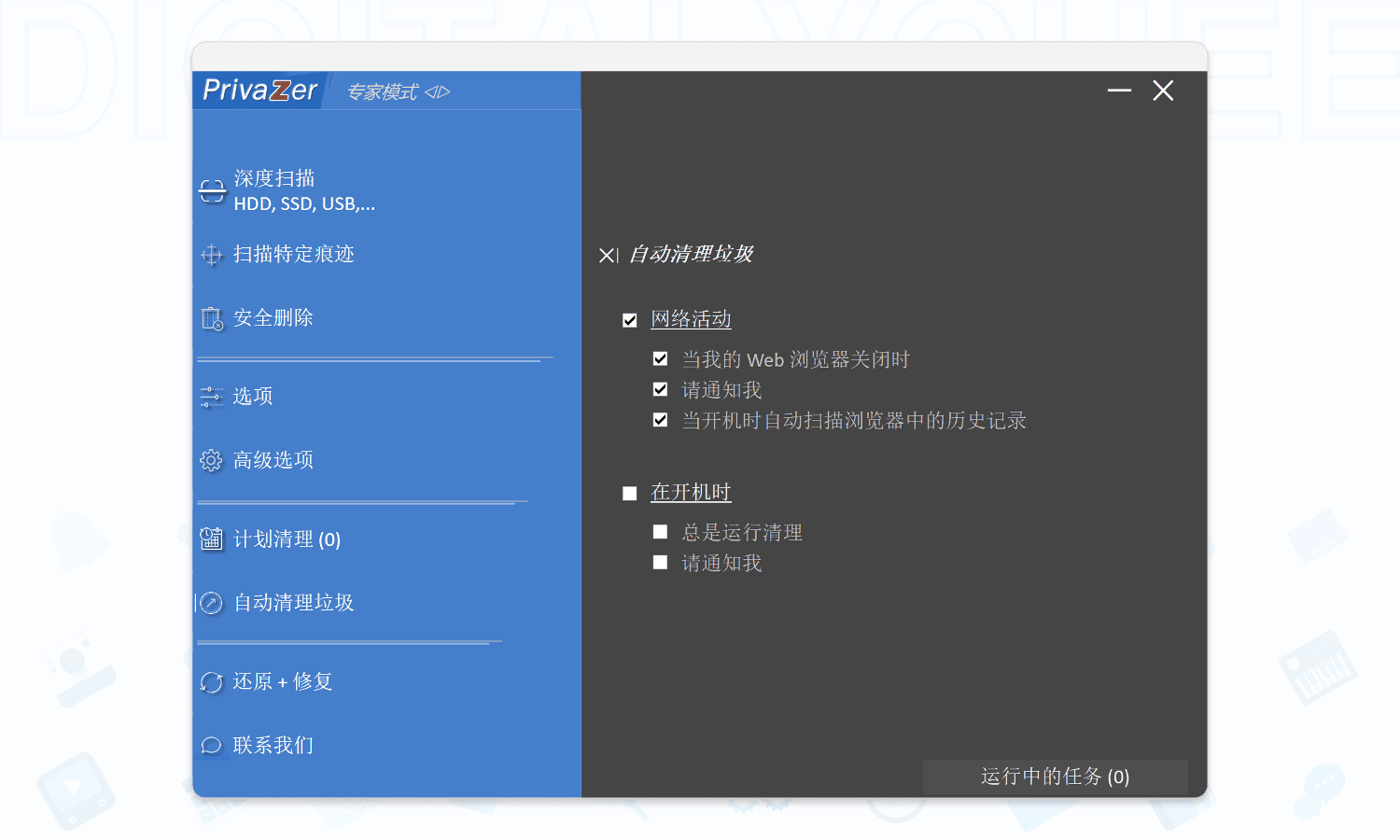Switch mode using the 专家模式 arrows

click(437, 92)
